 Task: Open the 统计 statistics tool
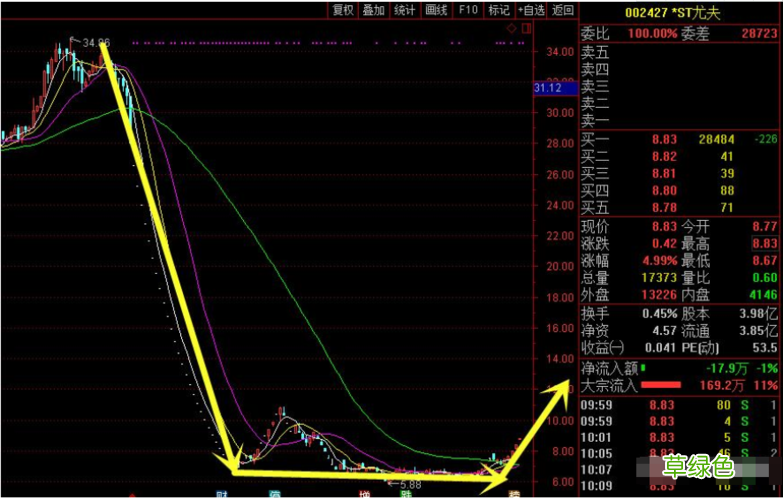coord(404,10)
